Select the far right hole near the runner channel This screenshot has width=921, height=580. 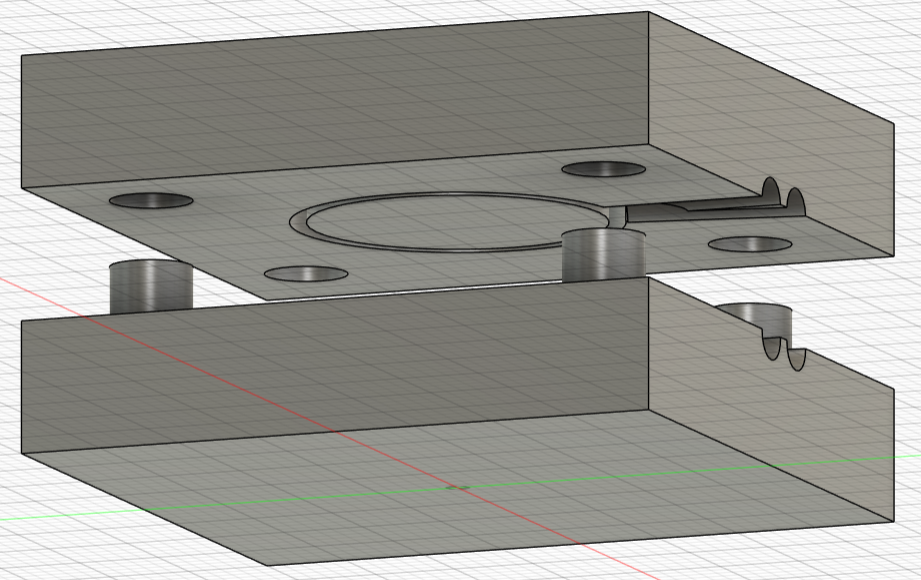pyautogui.click(x=750, y=244)
